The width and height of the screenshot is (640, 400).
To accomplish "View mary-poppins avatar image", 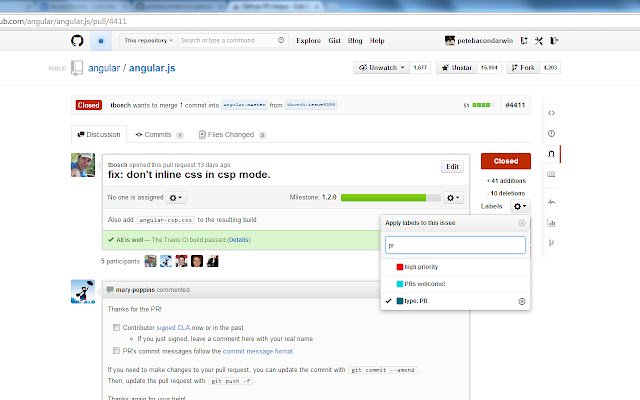I will pos(83,291).
